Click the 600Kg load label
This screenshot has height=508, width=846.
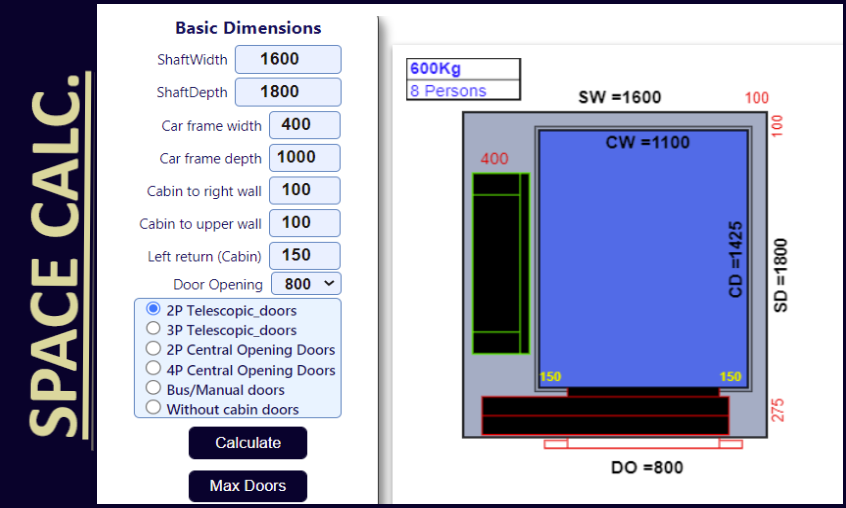(435, 69)
